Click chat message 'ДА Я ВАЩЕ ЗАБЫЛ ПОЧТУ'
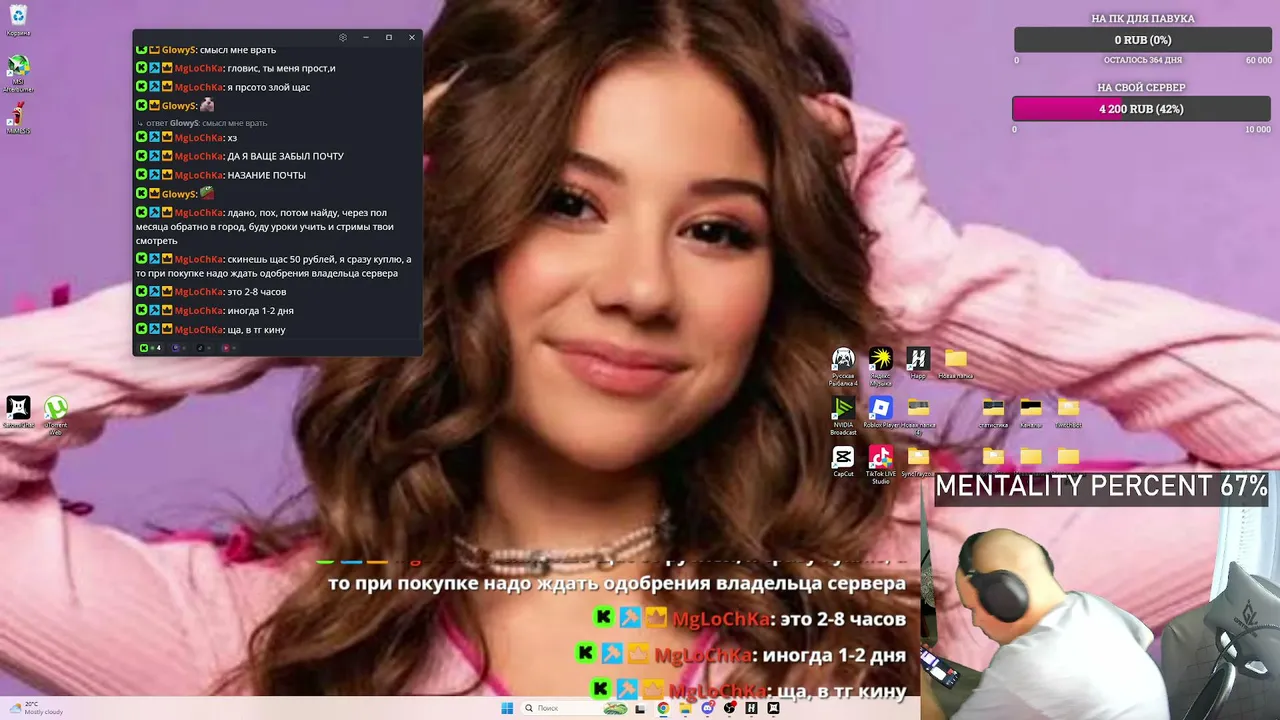1280x720 pixels. (x=285, y=156)
